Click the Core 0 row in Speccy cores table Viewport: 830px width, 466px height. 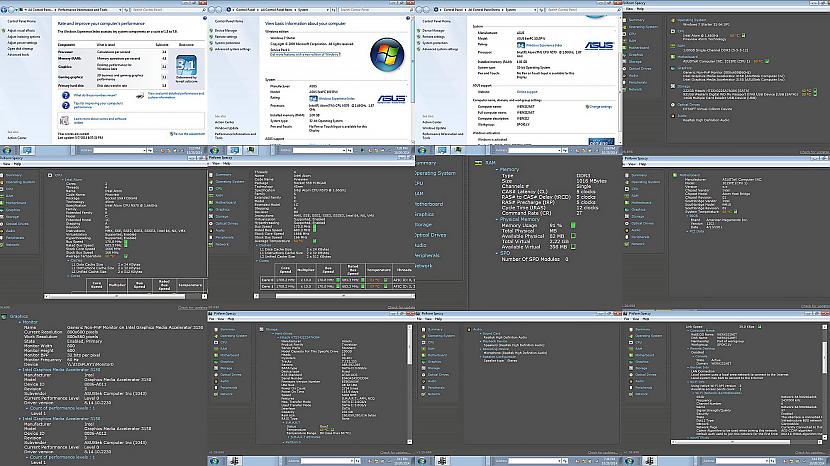point(337,280)
